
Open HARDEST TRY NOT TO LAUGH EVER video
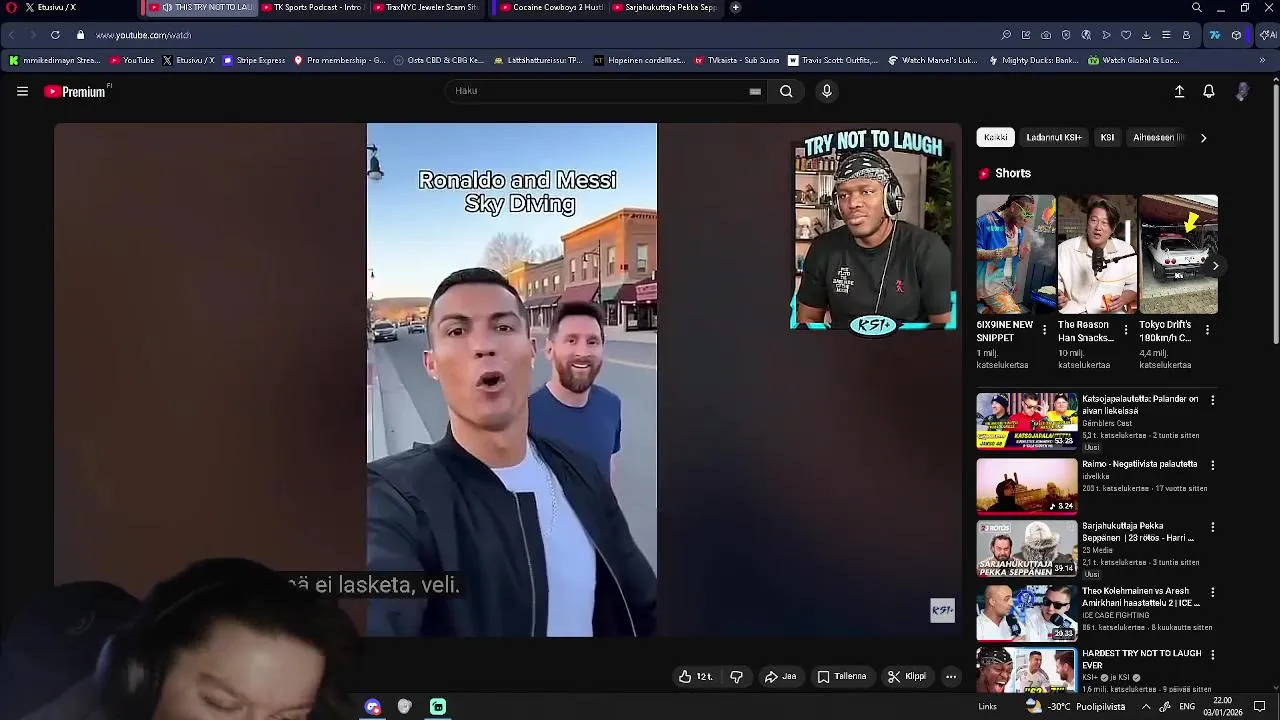click(1027, 670)
